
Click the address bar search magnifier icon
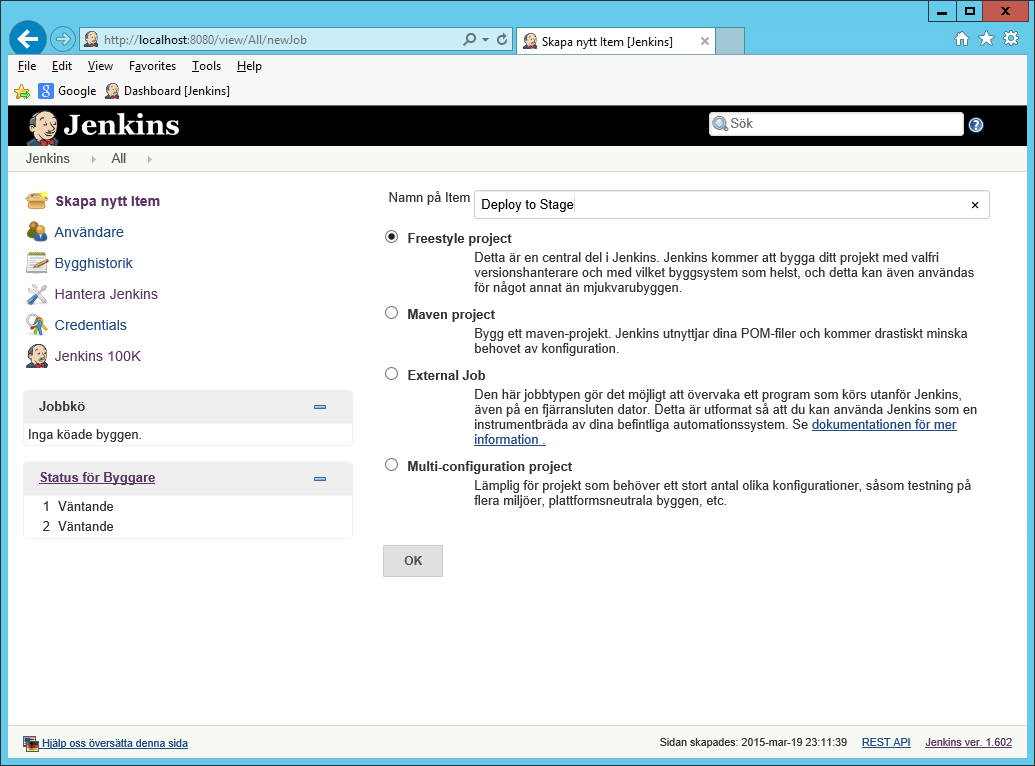pyautogui.click(x=469, y=39)
